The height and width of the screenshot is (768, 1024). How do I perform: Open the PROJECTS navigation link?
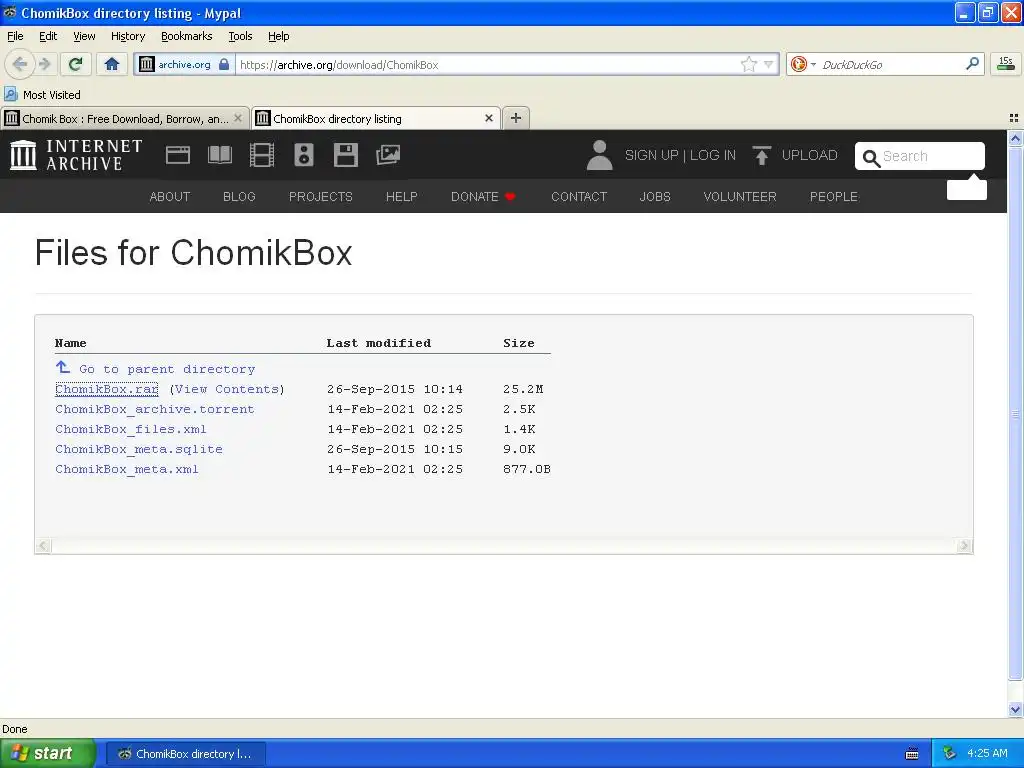click(321, 197)
